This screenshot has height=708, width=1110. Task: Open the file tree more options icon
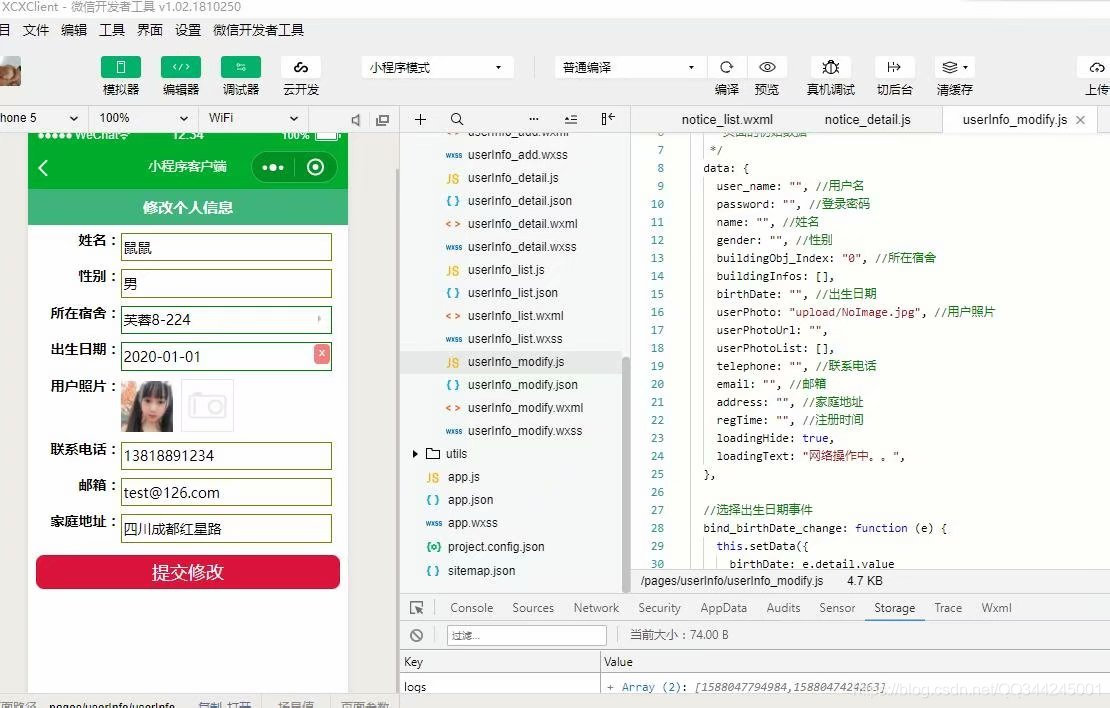click(x=534, y=119)
